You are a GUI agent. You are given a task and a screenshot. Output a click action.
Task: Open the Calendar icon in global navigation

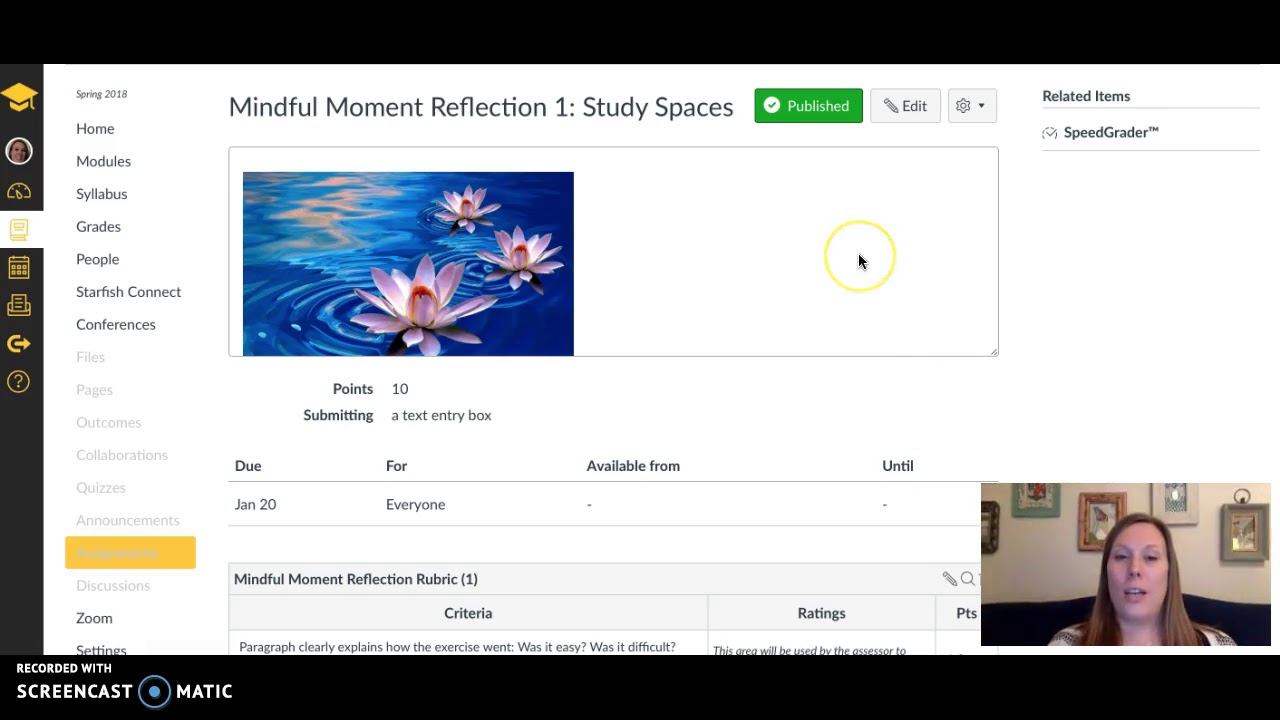pos(19,268)
